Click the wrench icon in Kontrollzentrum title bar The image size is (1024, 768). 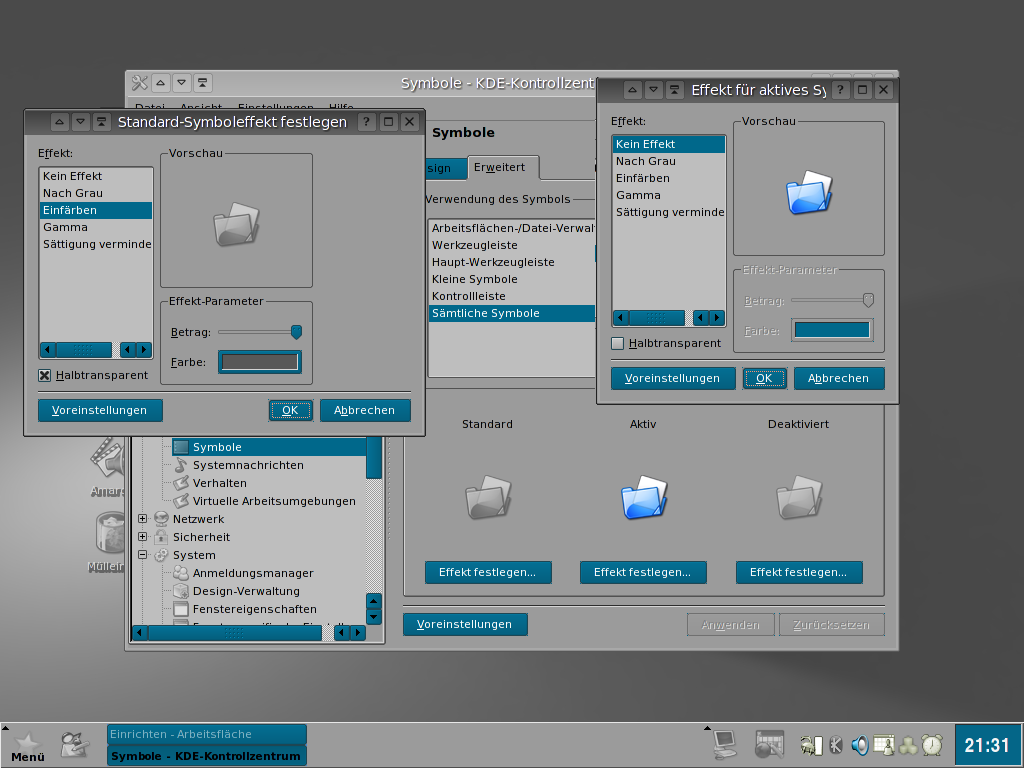point(139,82)
